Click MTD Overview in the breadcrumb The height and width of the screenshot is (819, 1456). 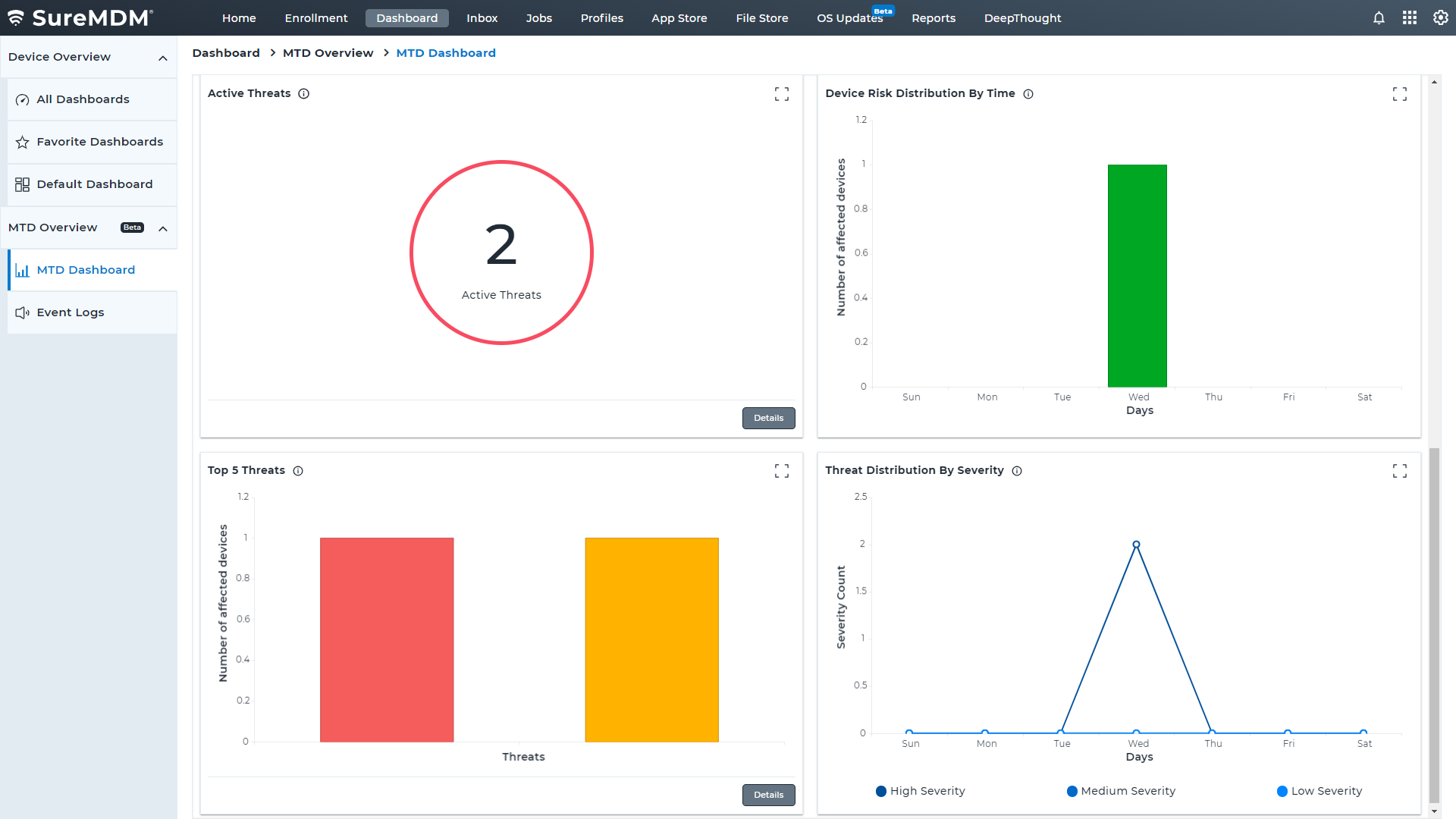pyautogui.click(x=328, y=53)
